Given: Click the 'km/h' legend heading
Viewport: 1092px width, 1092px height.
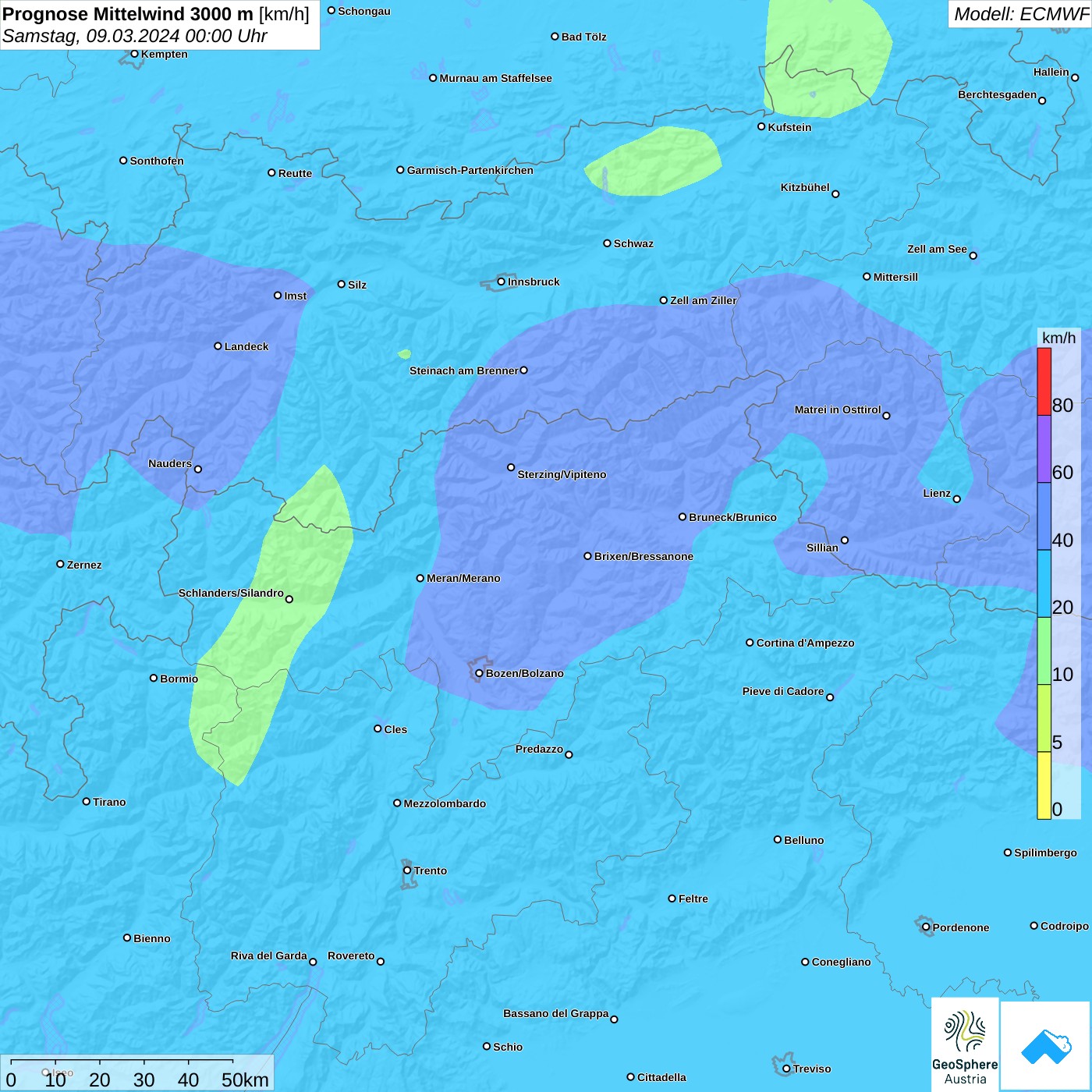Looking at the screenshot, I should click(x=1058, y=338).
